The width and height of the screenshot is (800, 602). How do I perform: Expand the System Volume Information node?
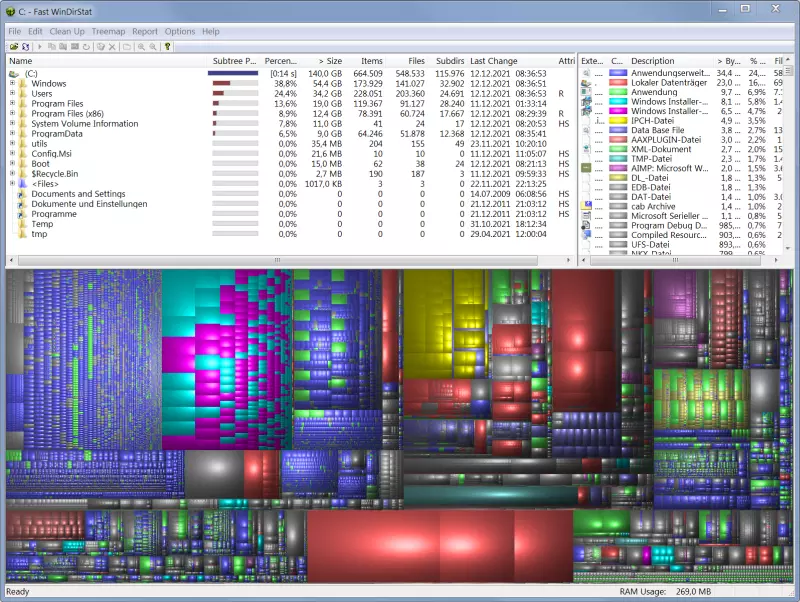[12, 123]
